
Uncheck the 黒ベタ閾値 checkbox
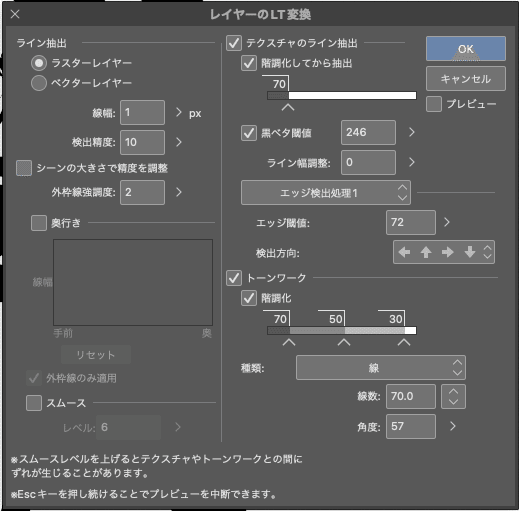point(249,133)
